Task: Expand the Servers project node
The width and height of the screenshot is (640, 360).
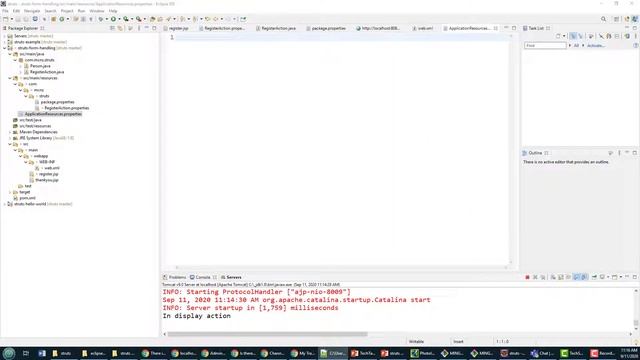Action: 5,36
